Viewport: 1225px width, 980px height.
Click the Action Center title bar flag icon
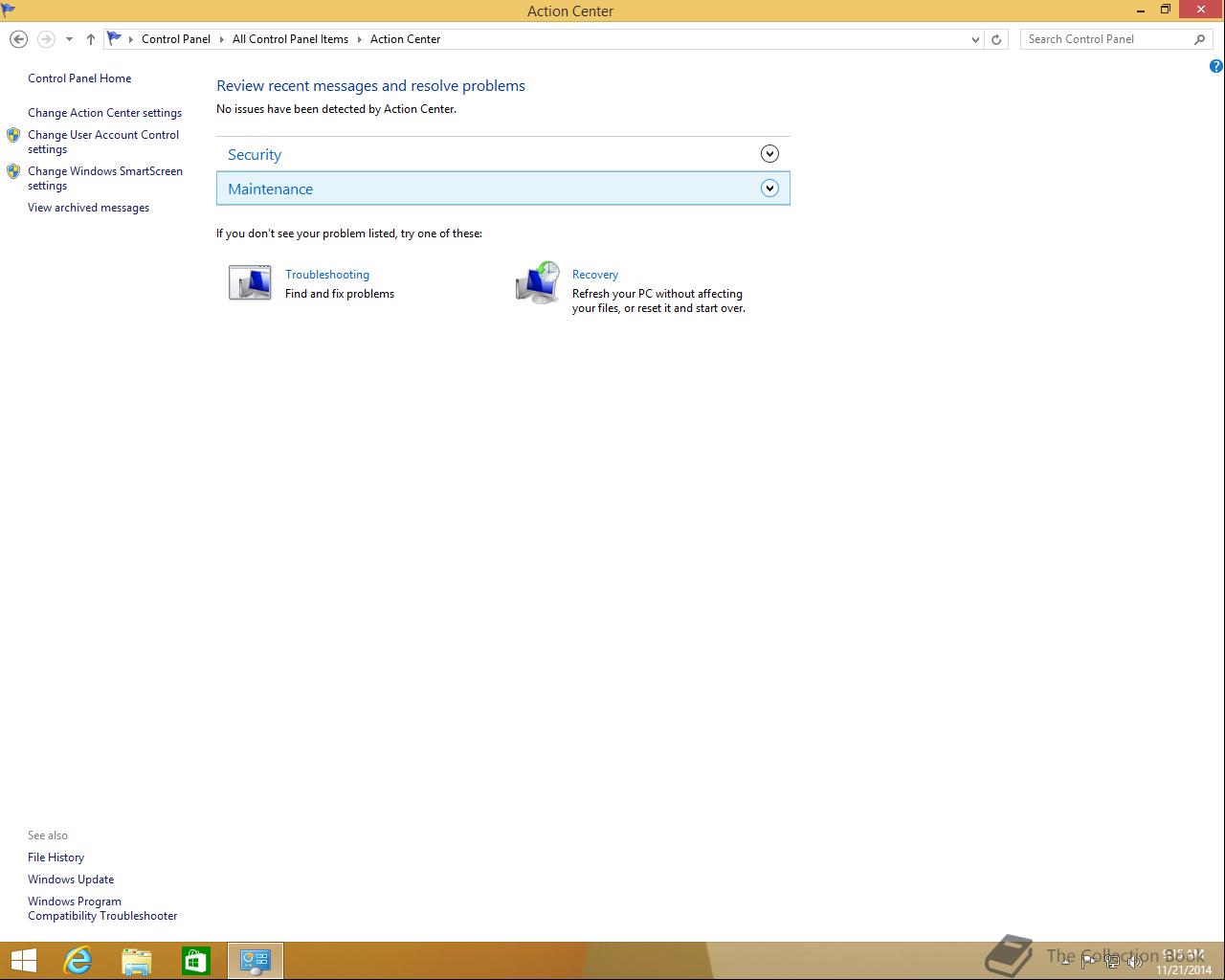9,11
